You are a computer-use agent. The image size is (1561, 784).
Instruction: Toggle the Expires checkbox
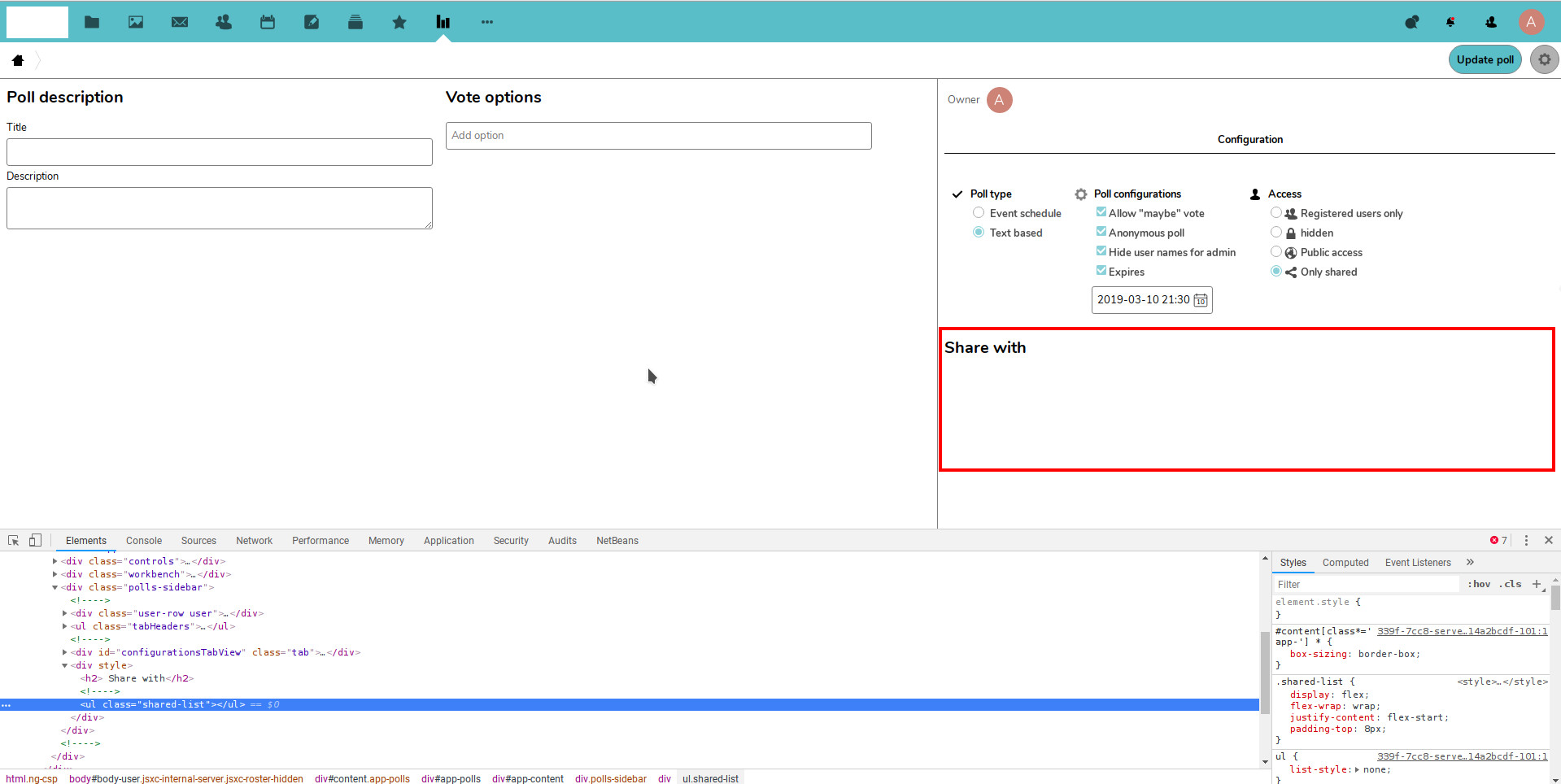1101,271
